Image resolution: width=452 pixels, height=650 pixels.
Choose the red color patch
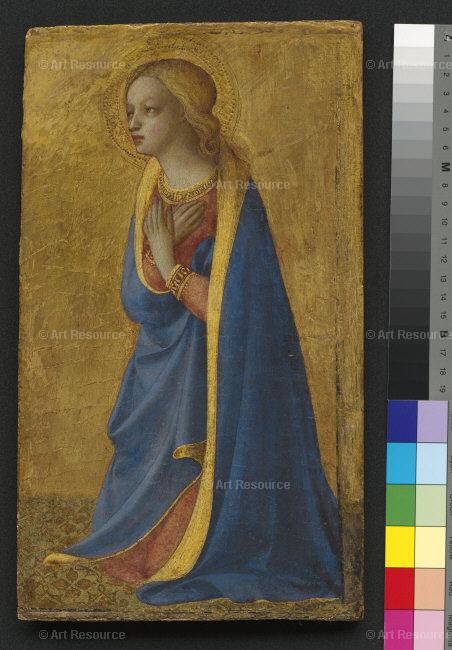(400, 589)
